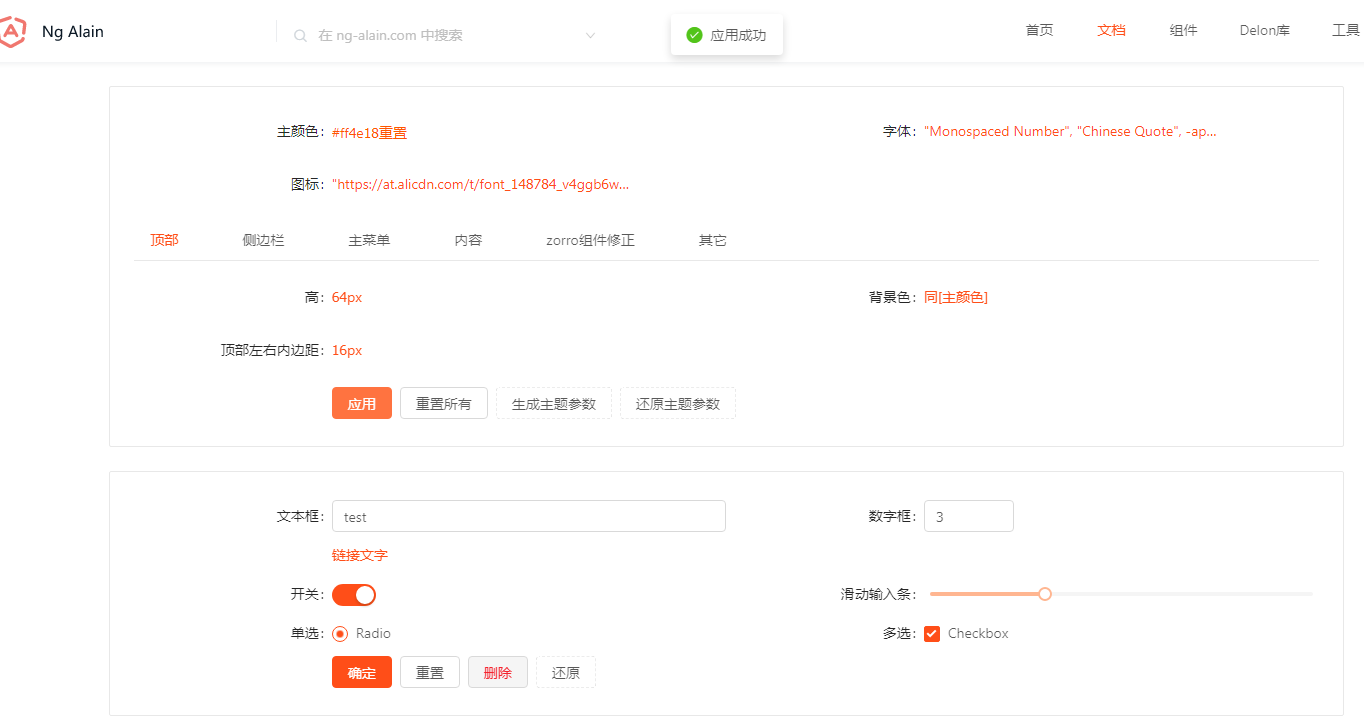The image size is (1364, 725).
Task: Open the Delon库 menu item
Action: pyautogui.click(x=1263, y=30)
